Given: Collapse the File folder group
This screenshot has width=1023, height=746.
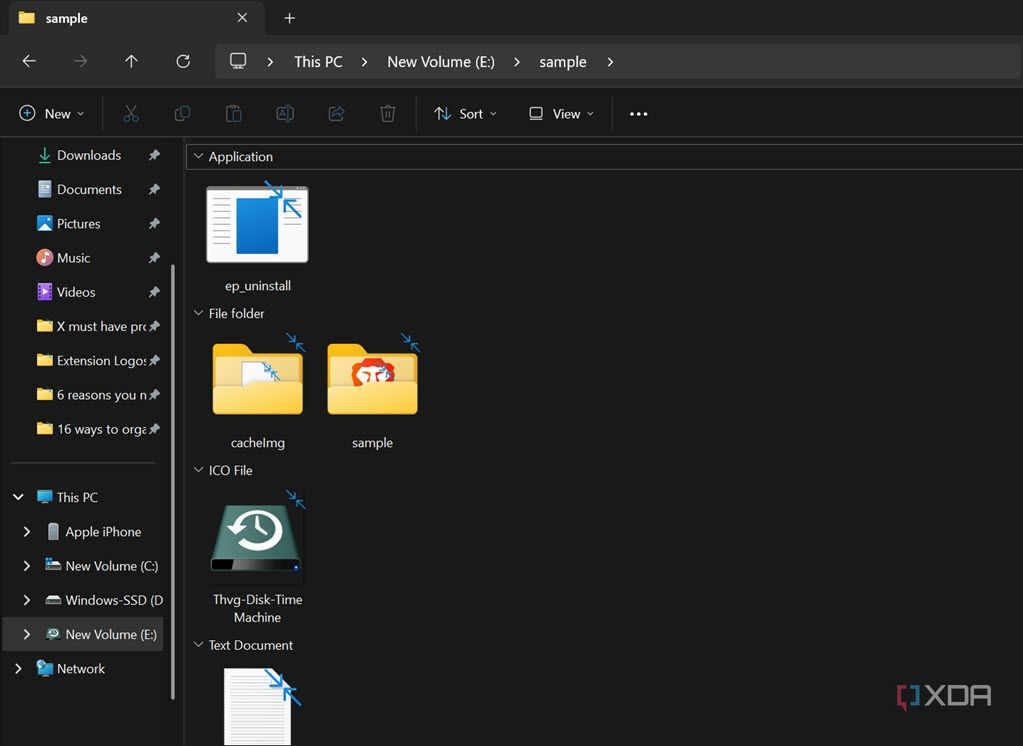Looking at the screenshot, I should pos(198,313).
